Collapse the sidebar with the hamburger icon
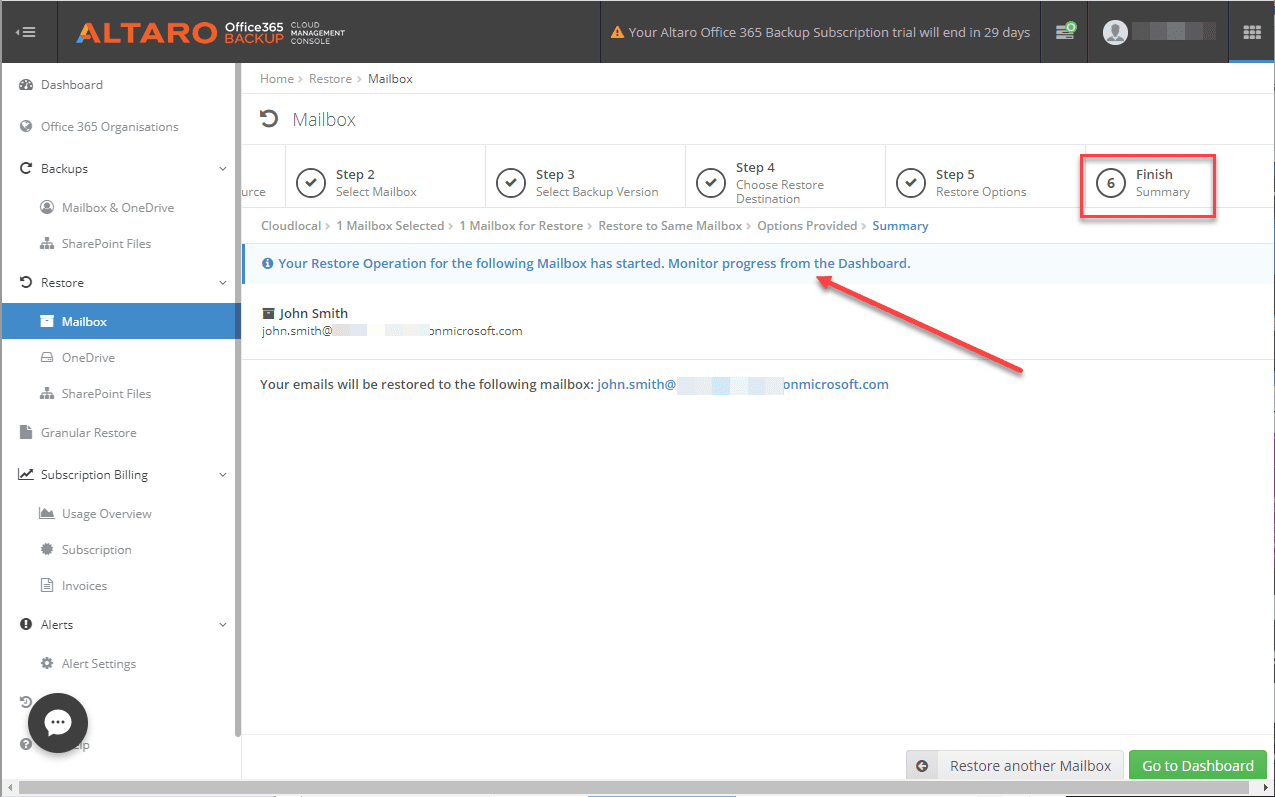1275x797 pixels. (27, 32)
